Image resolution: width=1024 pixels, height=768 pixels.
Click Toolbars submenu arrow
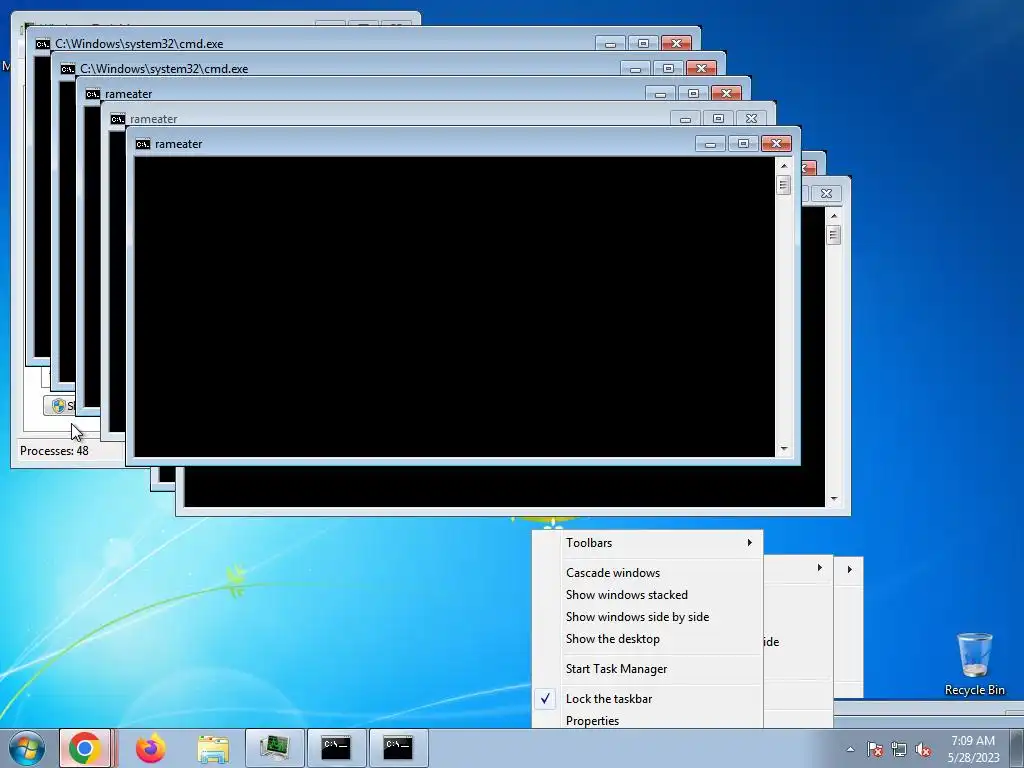pos(749,543)
